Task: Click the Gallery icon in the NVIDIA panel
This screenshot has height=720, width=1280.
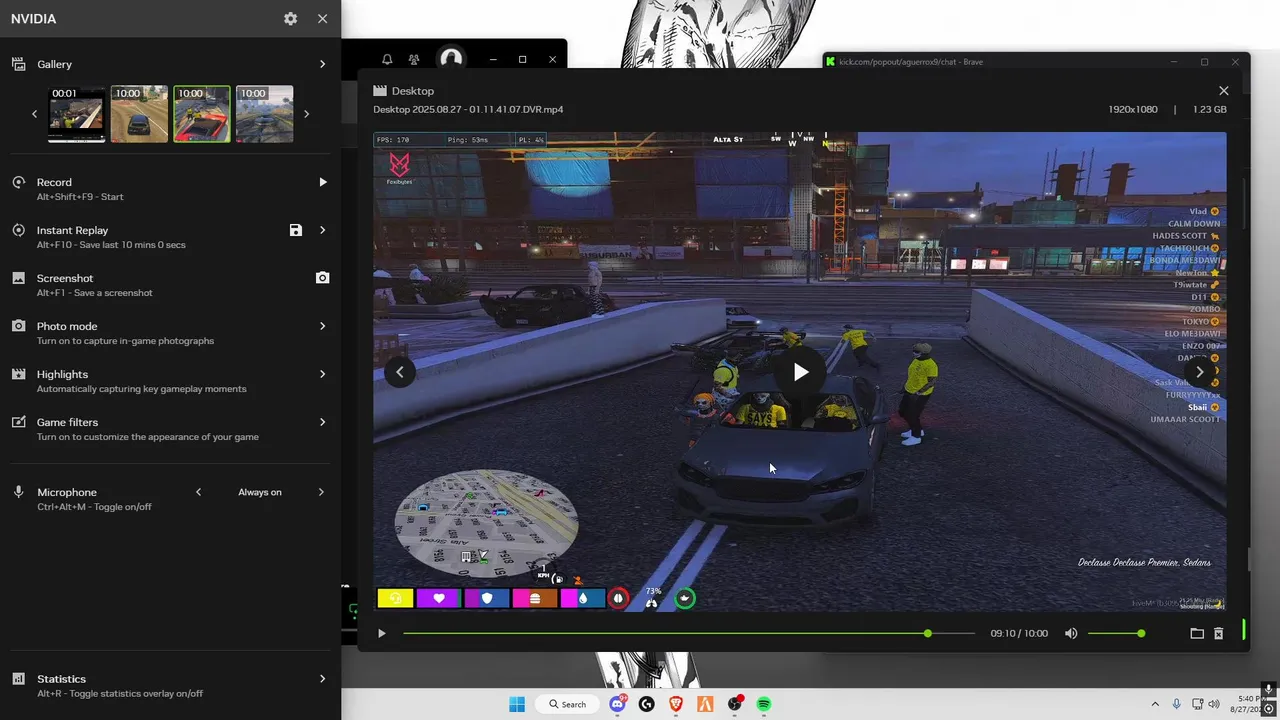Action: [x=18, y=64]
